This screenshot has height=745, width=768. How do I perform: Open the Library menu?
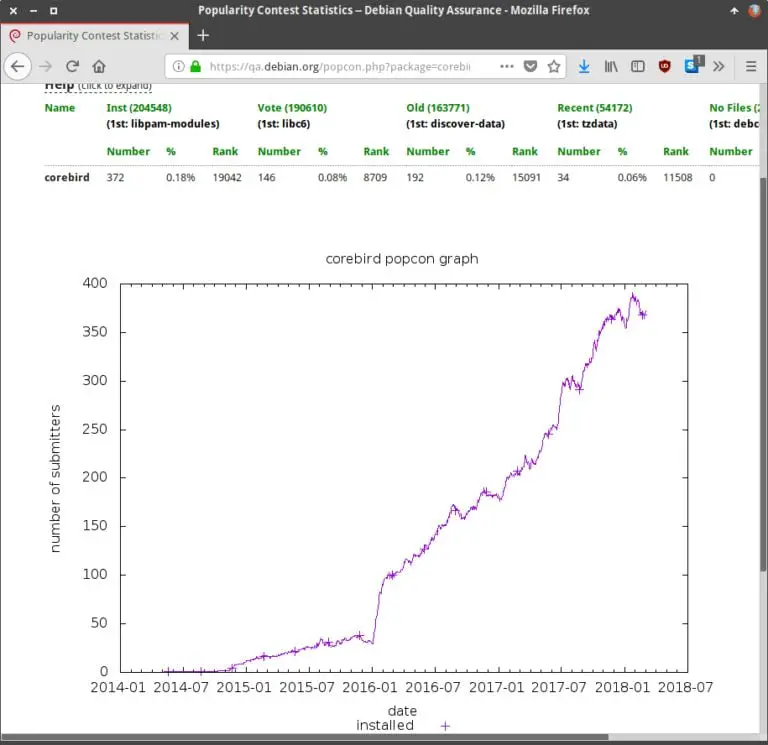(x=611, y=66)
